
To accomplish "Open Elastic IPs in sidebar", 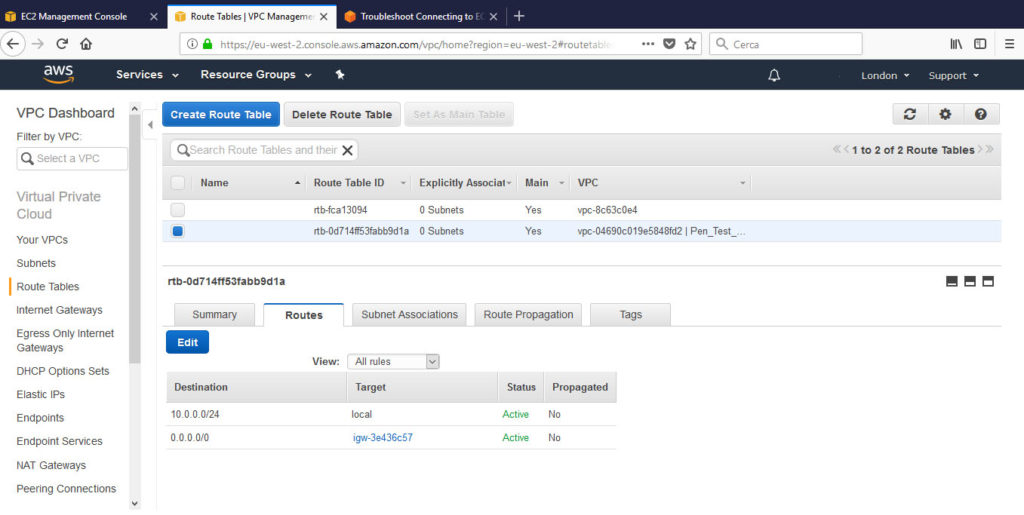I will click(x=40, y=394).
